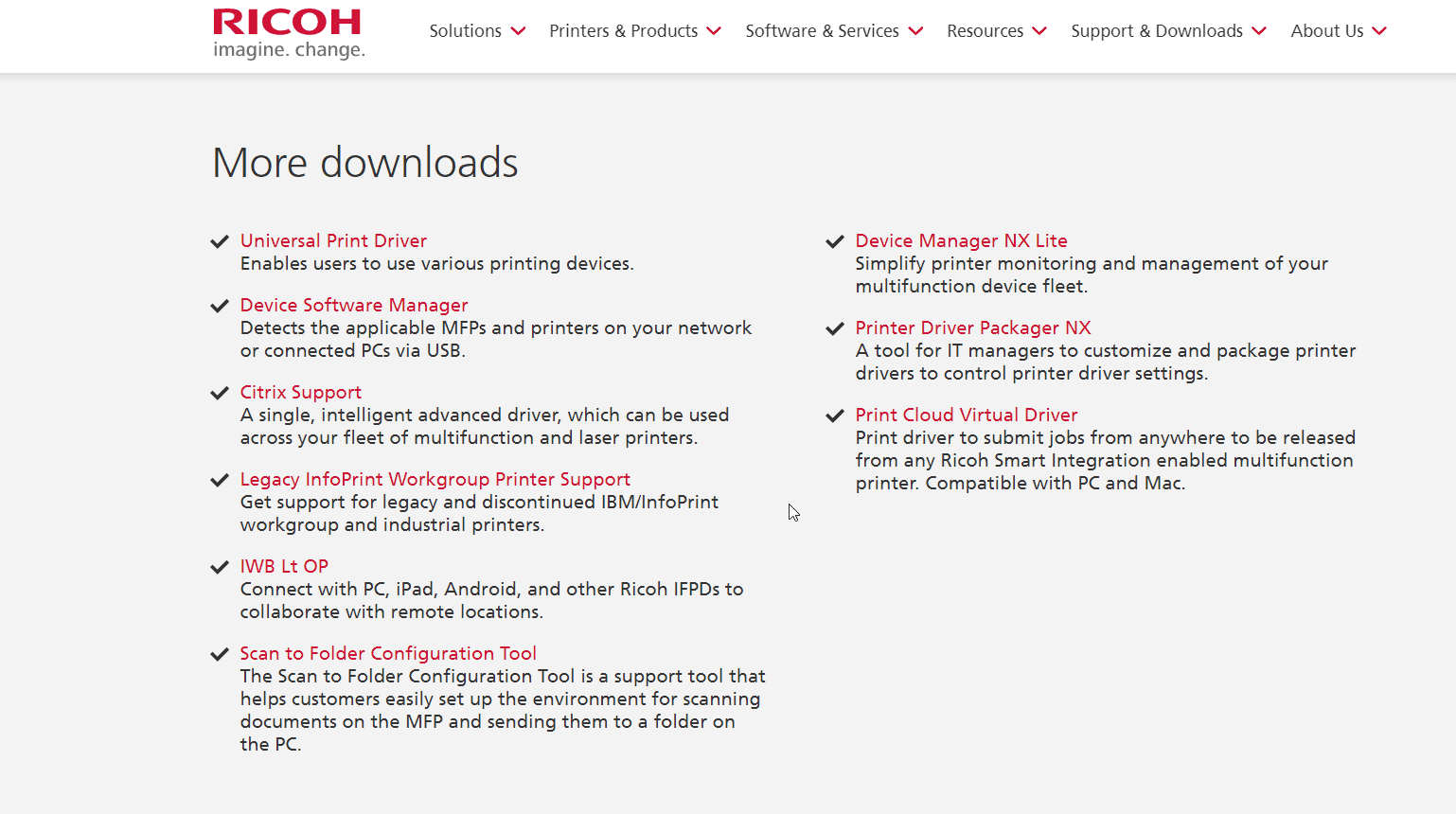Viewport: 1456px width, 814px height.
Task: Expand the Support & Downloads chevron
Action: point(1259,31)
